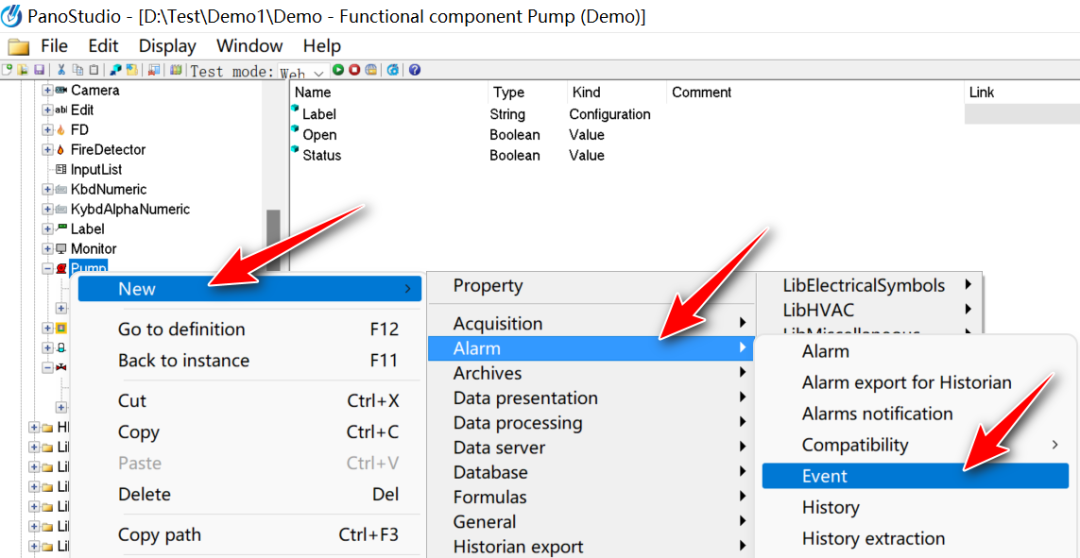1080x558 pixels.
Task: Click the Camera component icon in tree
Action: coord(61,90)
